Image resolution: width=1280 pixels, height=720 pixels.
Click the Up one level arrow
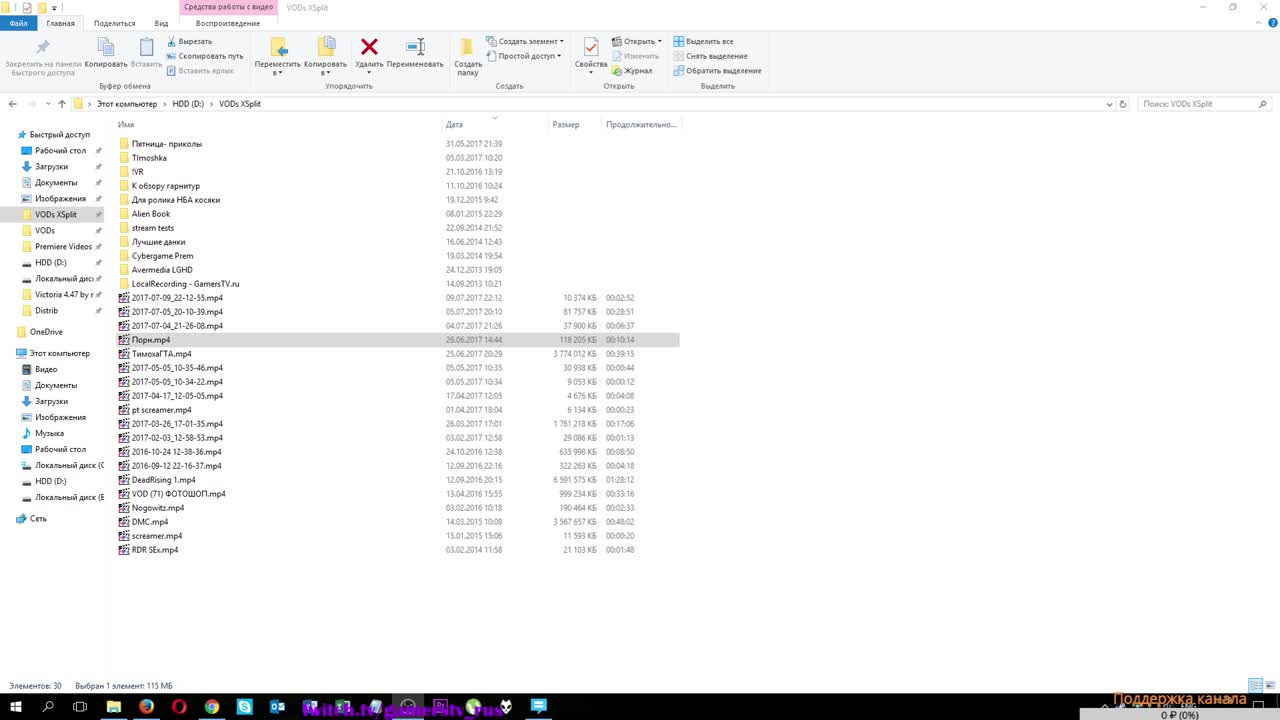[61, 104]
